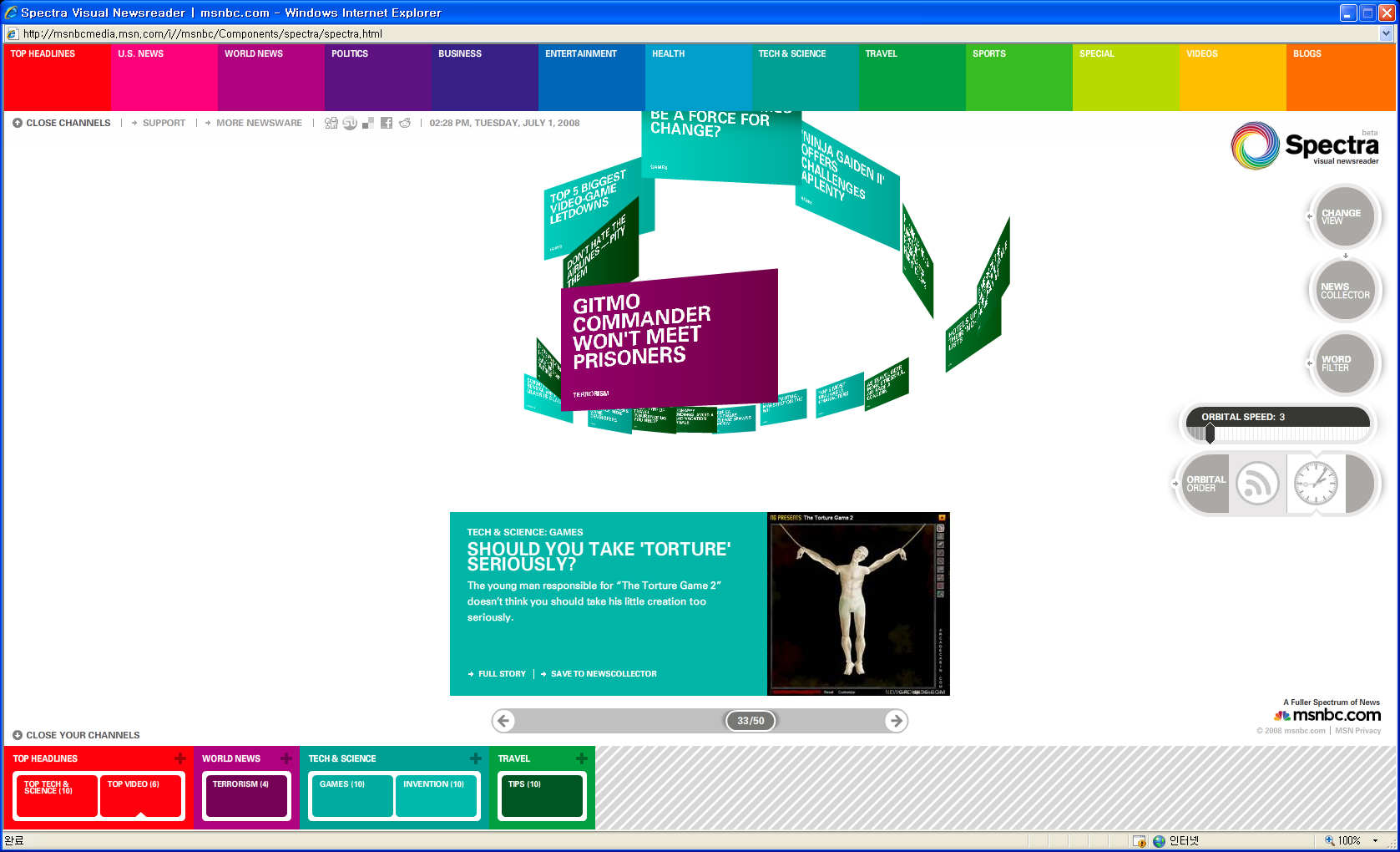Image resolution: width=1400 pixels, height=852 pixels.
Task: Open the Entertainment channel tab
Action: pos(592,77)
